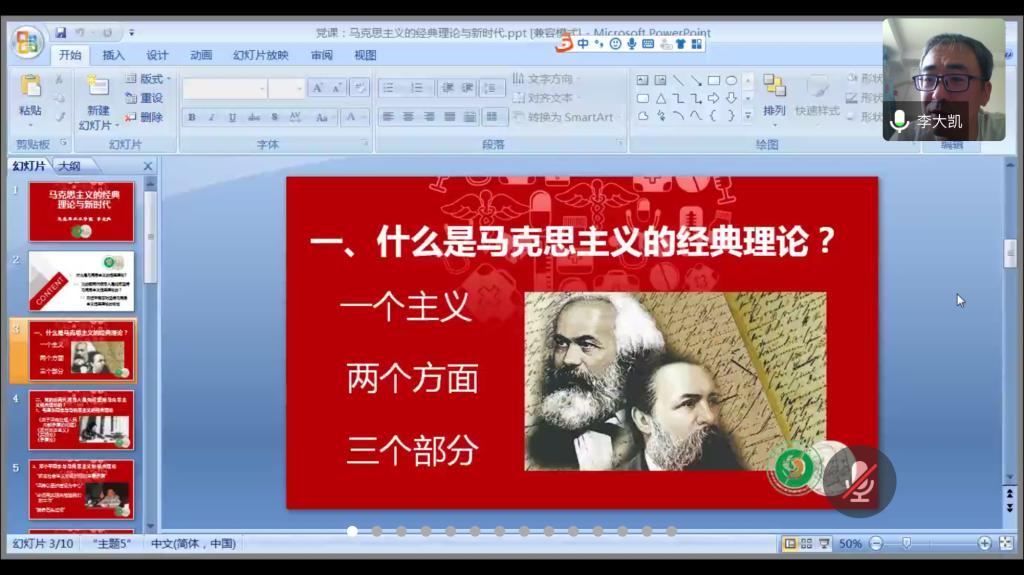1024x575 pixels.
Task: Click the Save icon in quick access toolbar
Action: click(x=61, y=33)
